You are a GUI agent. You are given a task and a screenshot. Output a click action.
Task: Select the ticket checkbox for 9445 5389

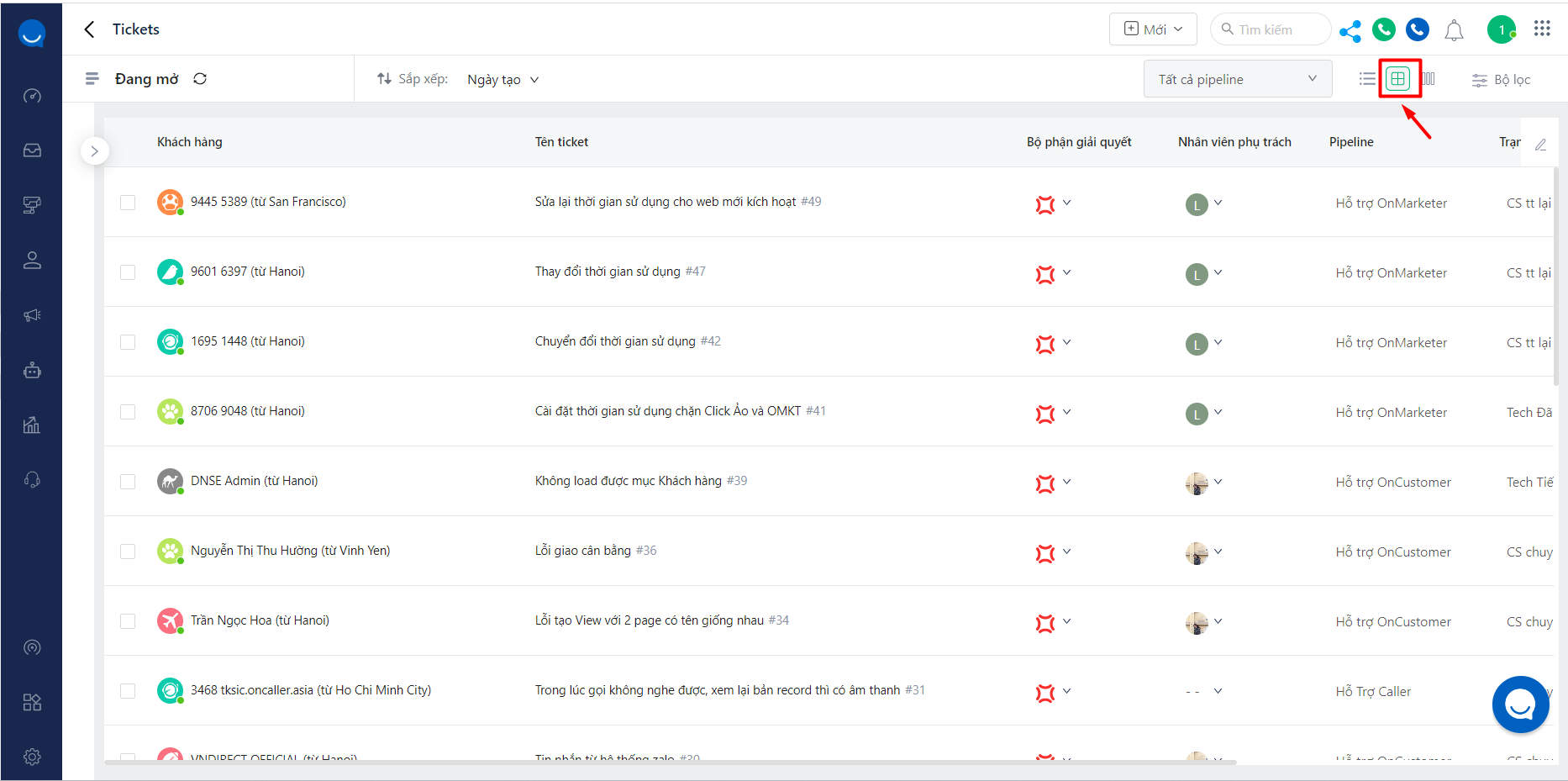128,203
